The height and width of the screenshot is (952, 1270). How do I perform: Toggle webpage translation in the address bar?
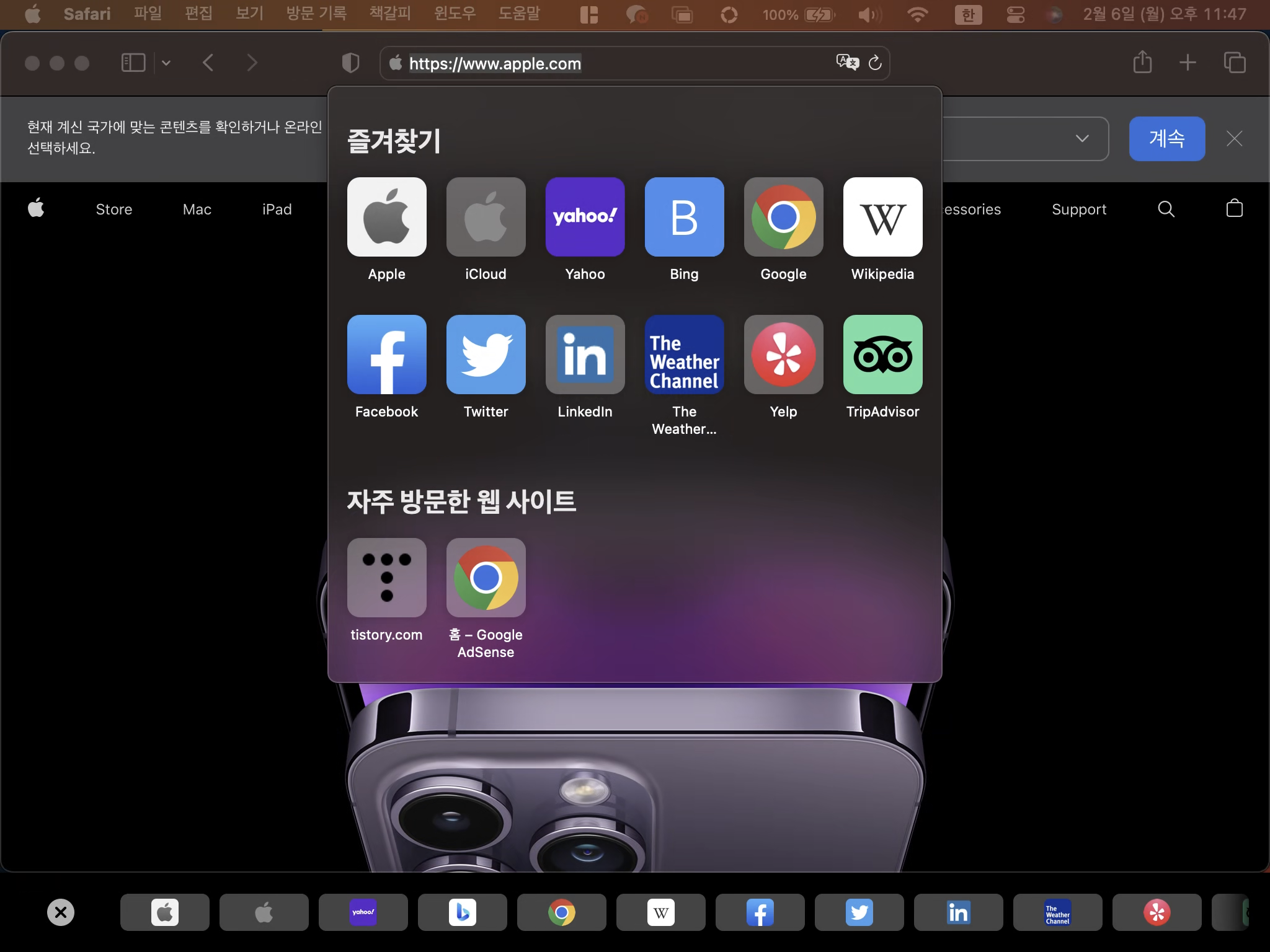(x=848, y=63)
